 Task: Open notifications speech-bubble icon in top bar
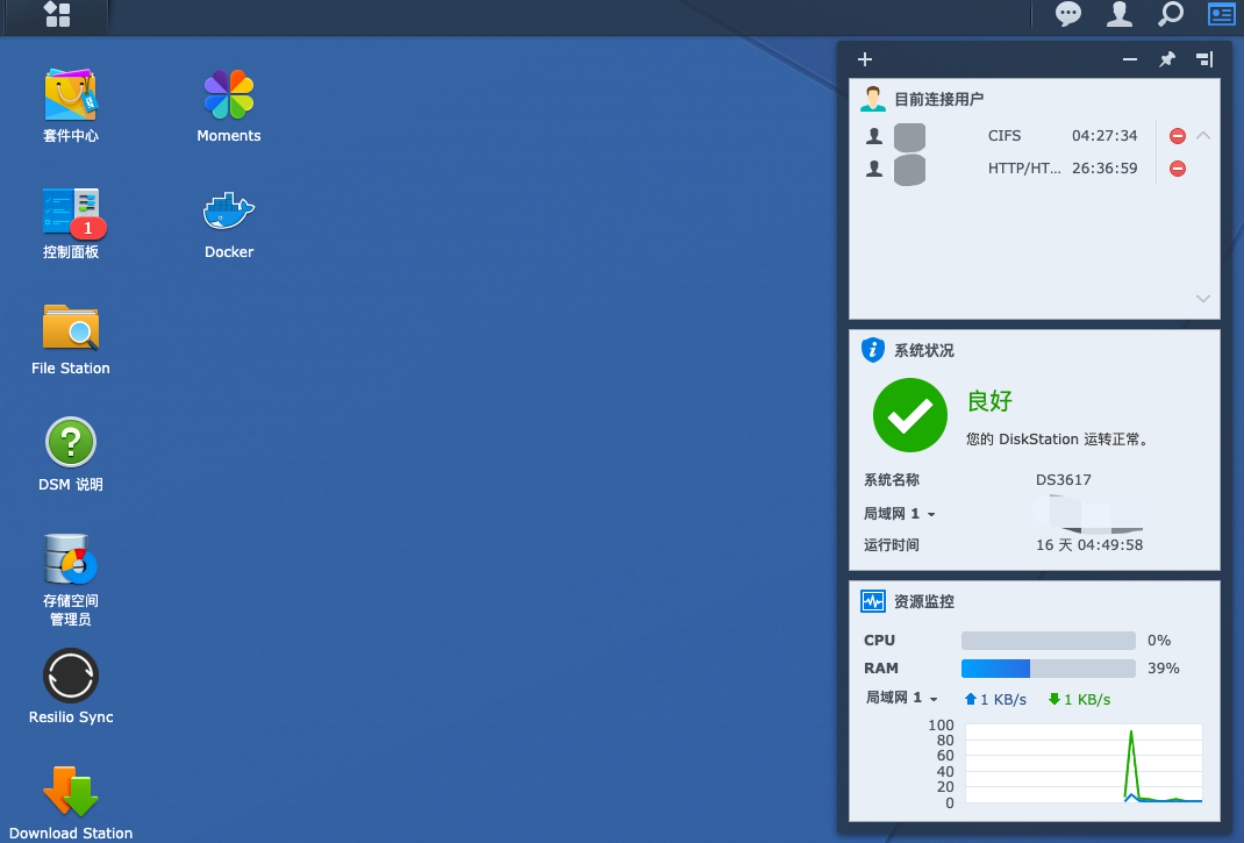click(1069, 14)
